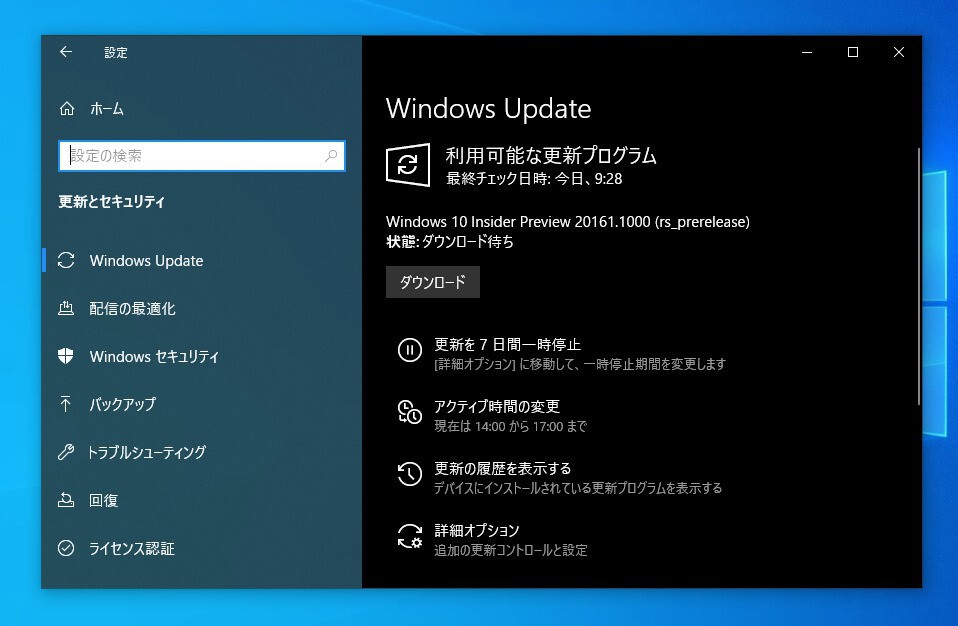Click the troubleshoot wrench icon
Image resolution: width=958 pixels, height=626 pixels.
pos(66,452)
